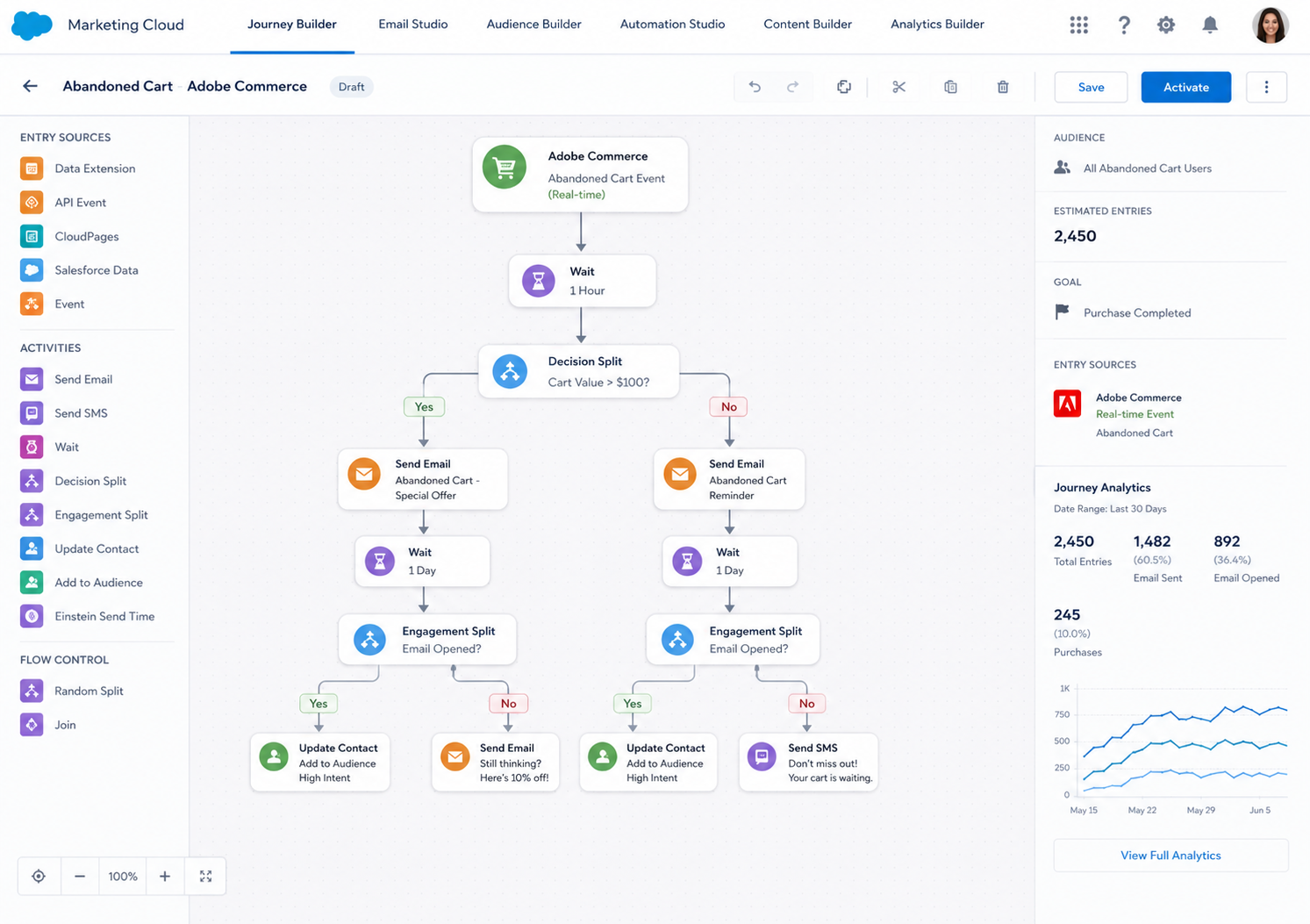Select the Salesforce Data entry source icon
Image resolution: width=1310 pixels, height=924 pixels.
pos(32,270)
